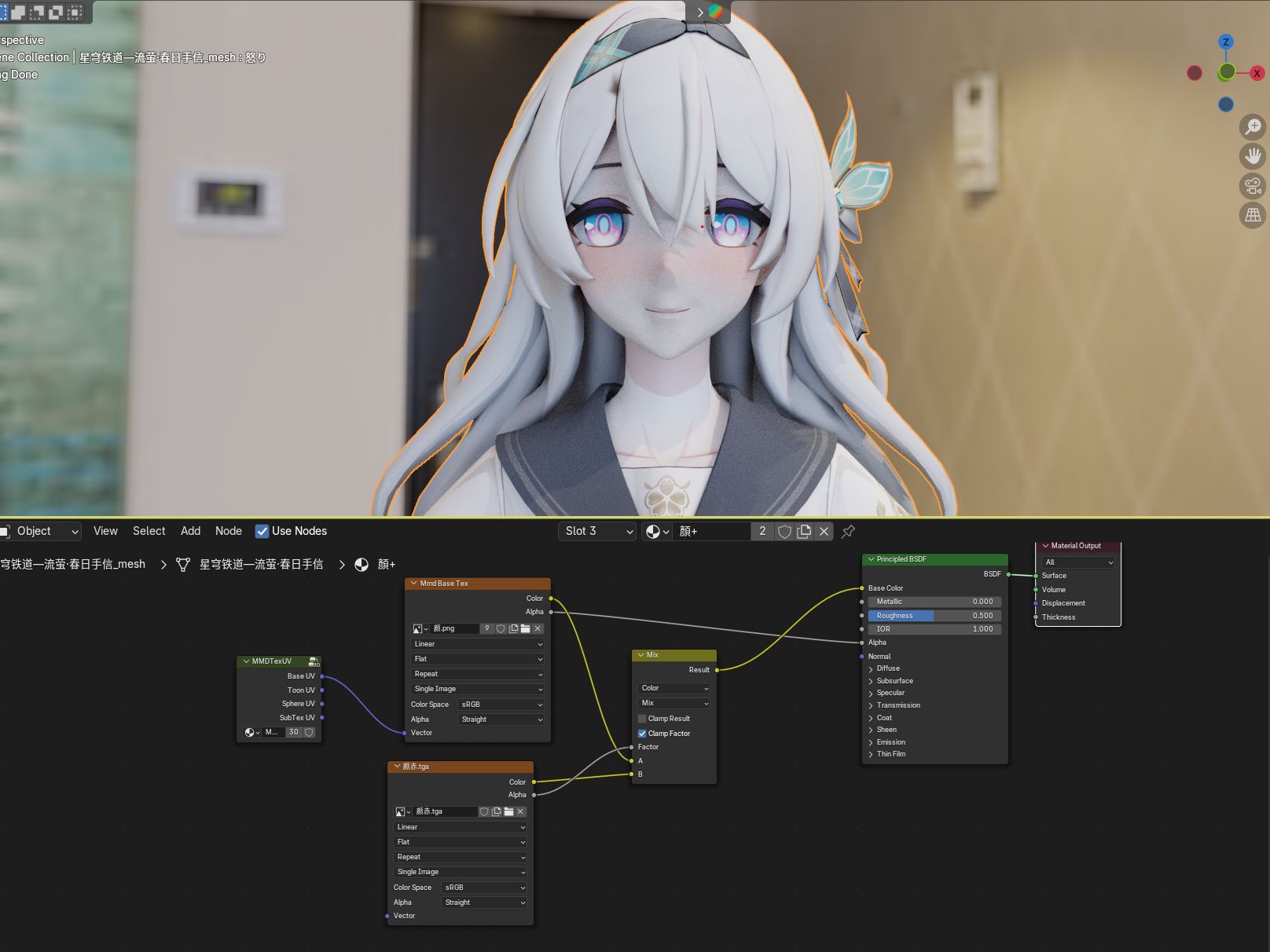1270x952 pixels.
Task: Select the Fake User shield for material 顏+
Action: (x=784, y=531)
